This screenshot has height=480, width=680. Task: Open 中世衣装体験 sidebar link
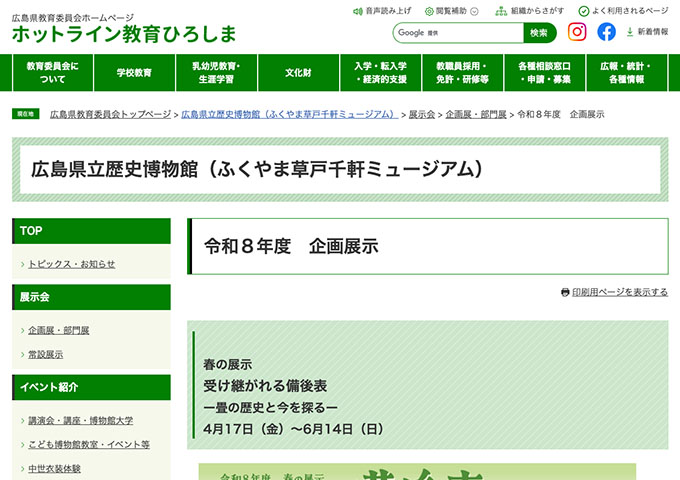(54, 469)
